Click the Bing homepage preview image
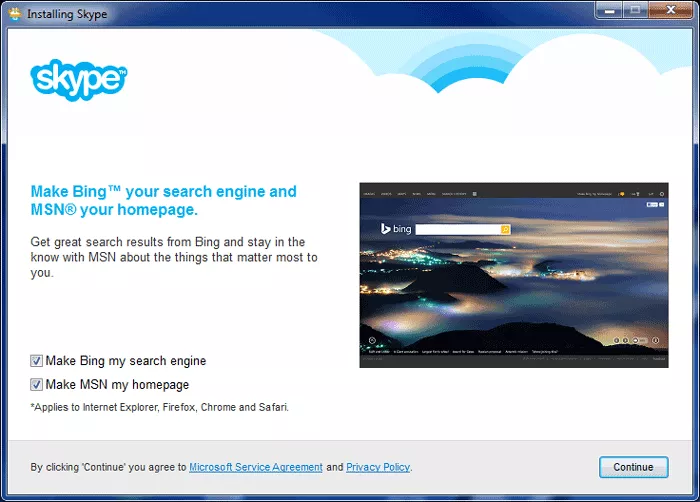Screen dimensions: 700x502 pyautogui.click(x=514, y=275)
